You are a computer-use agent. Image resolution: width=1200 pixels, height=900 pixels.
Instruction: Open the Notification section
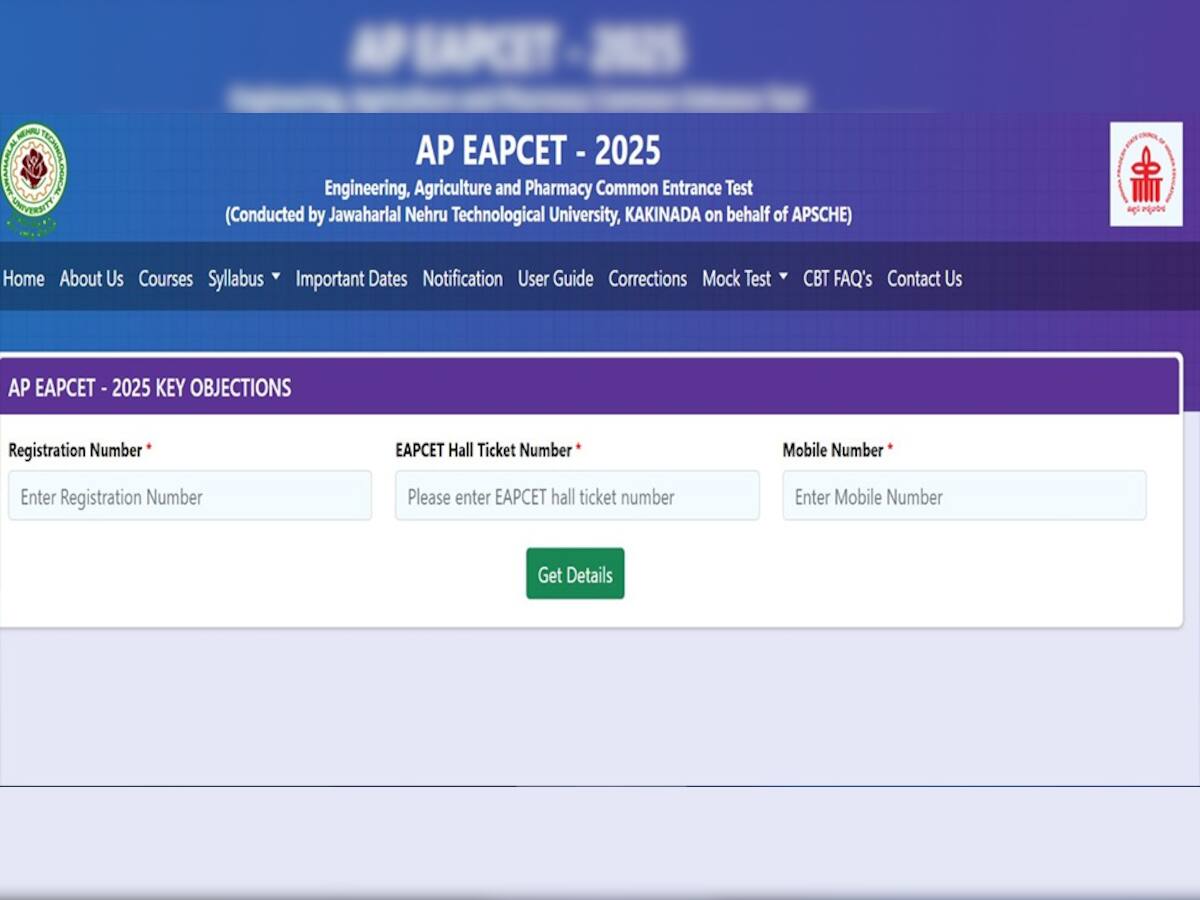[x=462, y=279]
